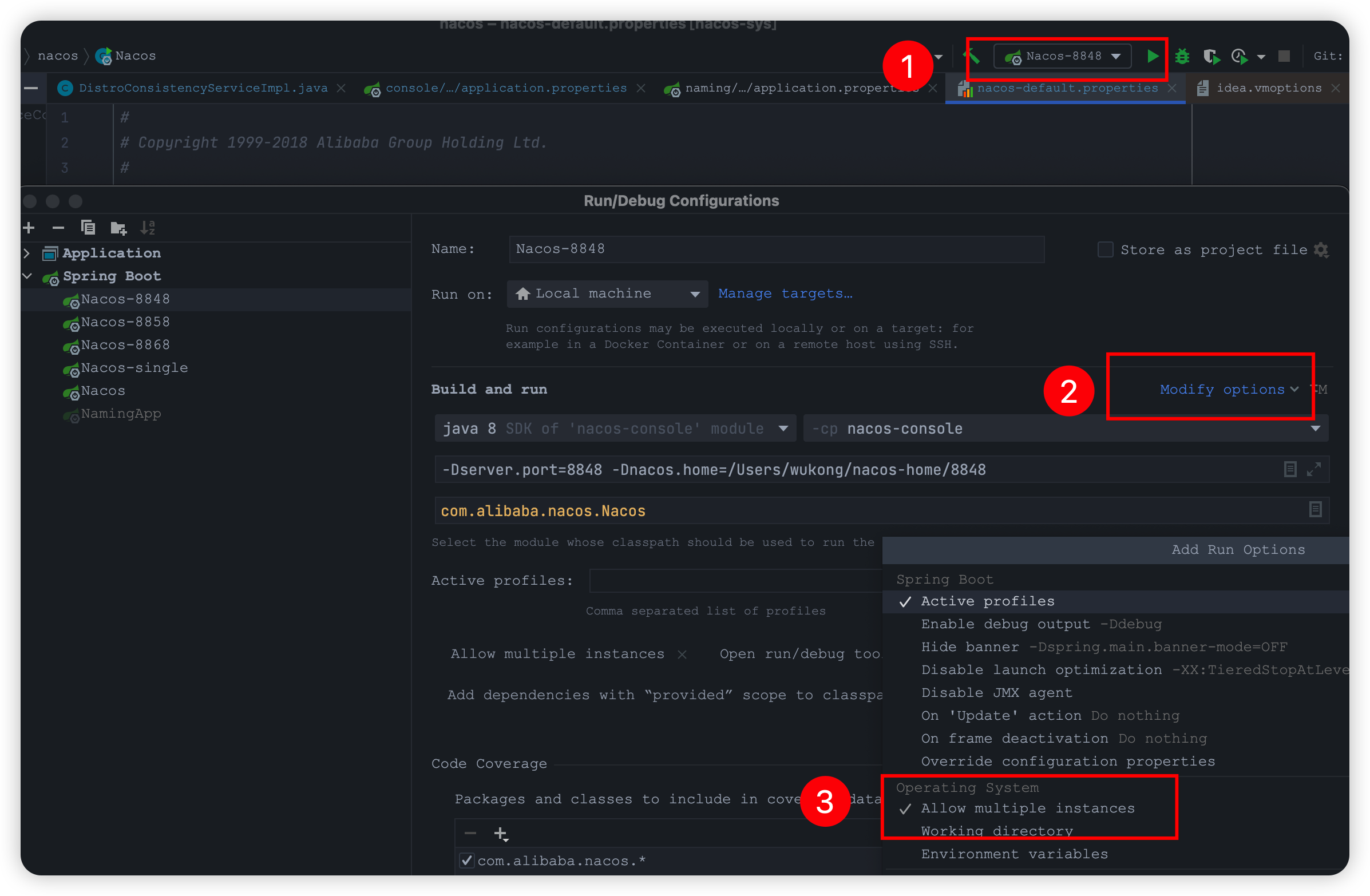Select Working directory menu option
Viewport: 1370px width, 896px height.
996,830
